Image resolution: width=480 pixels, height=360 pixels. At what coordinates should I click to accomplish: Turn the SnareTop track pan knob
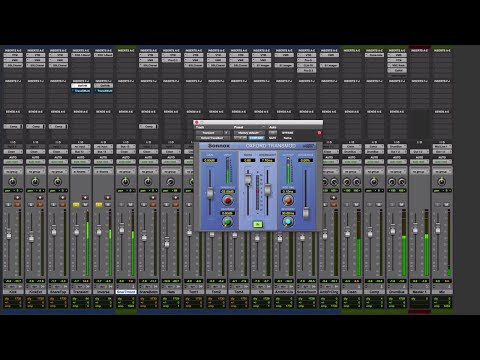(x=58, y=182)
